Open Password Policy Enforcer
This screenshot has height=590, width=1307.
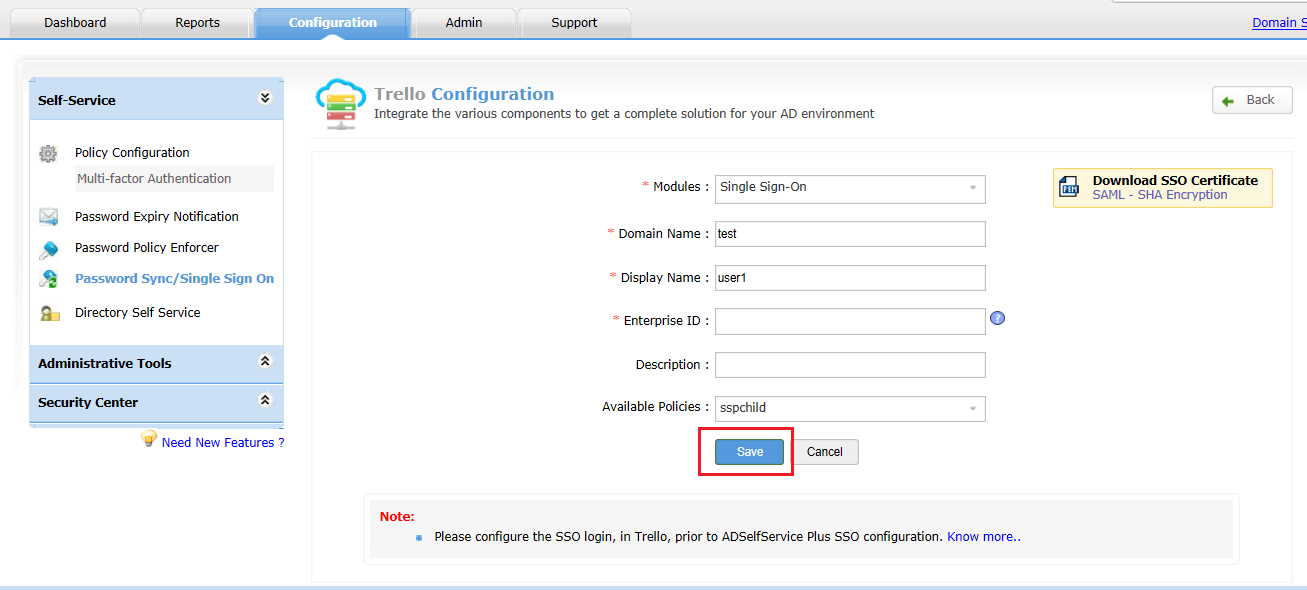pos(147,248)
